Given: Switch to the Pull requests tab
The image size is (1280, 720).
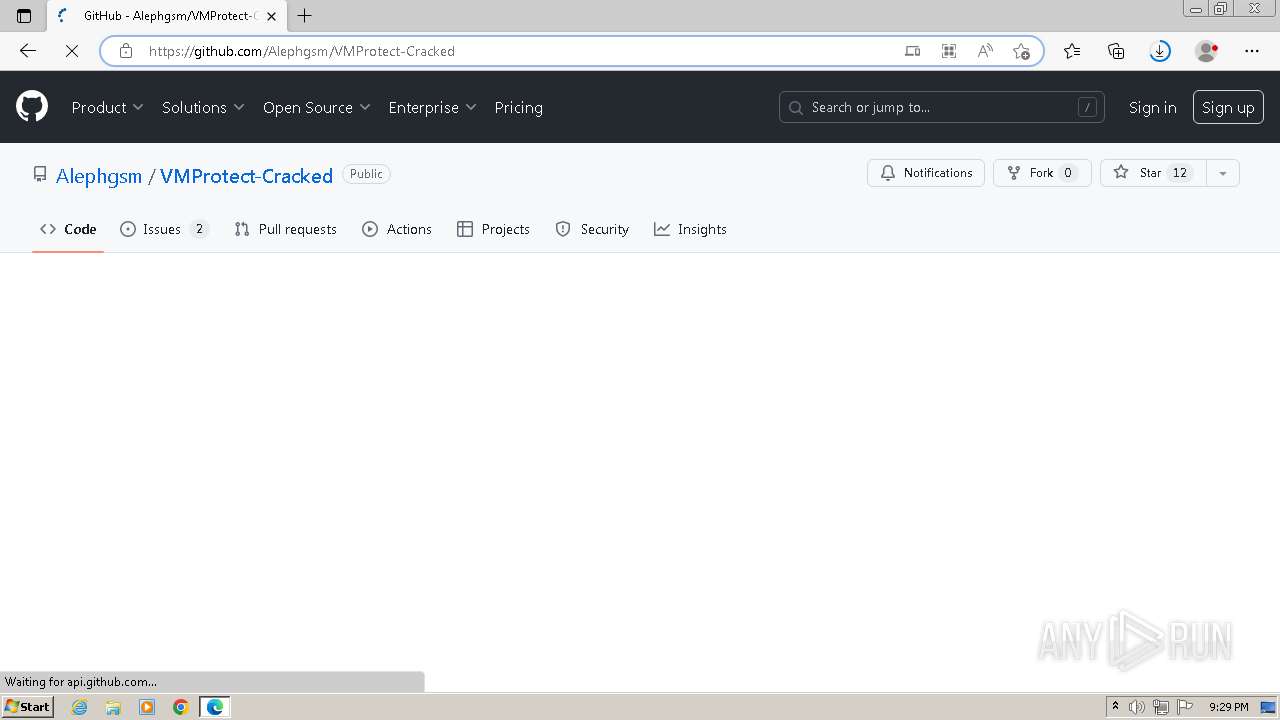Looking at the screenshot, I should 286,229.
